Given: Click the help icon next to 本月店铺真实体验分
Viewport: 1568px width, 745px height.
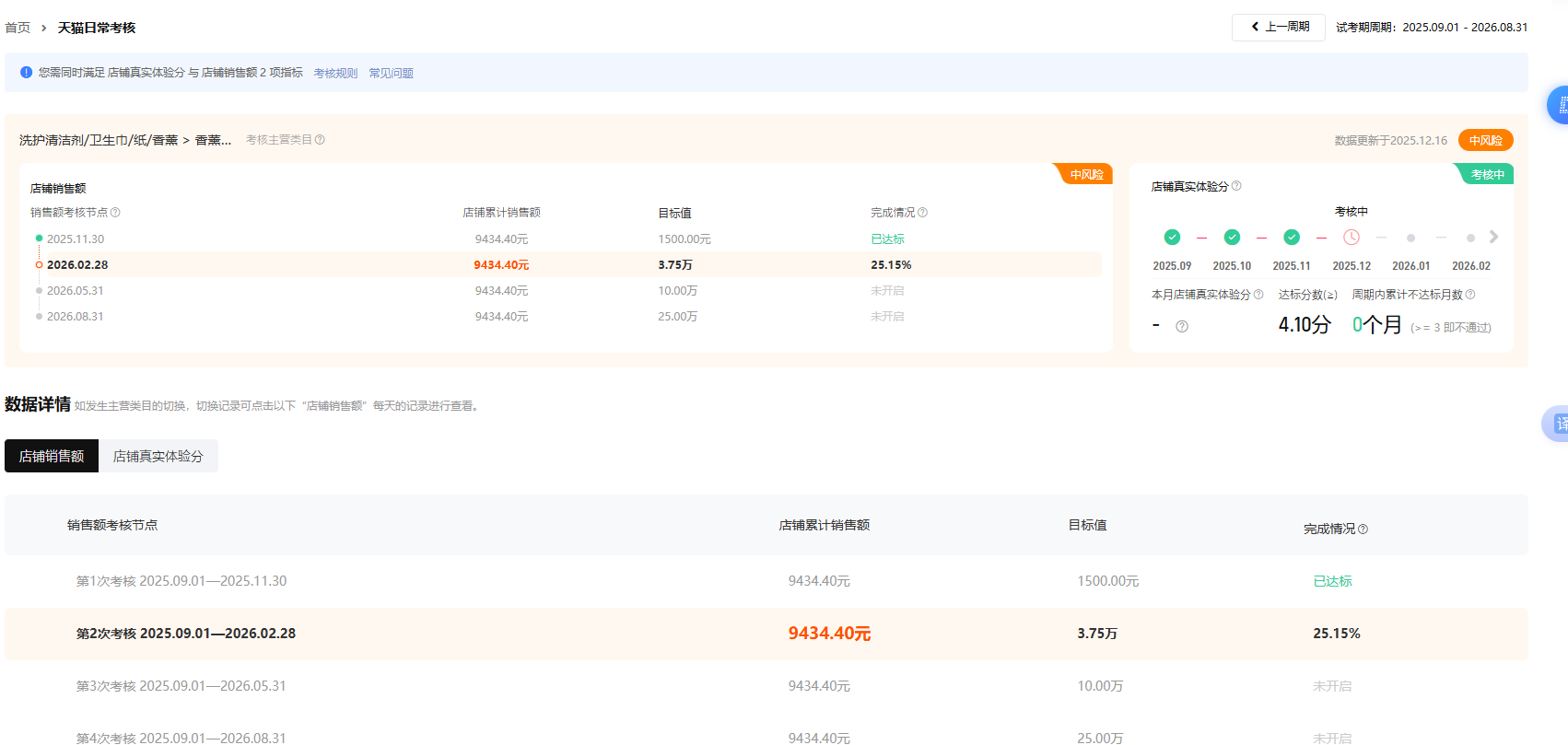Looking at the screenshot, I should point(1258,295).
